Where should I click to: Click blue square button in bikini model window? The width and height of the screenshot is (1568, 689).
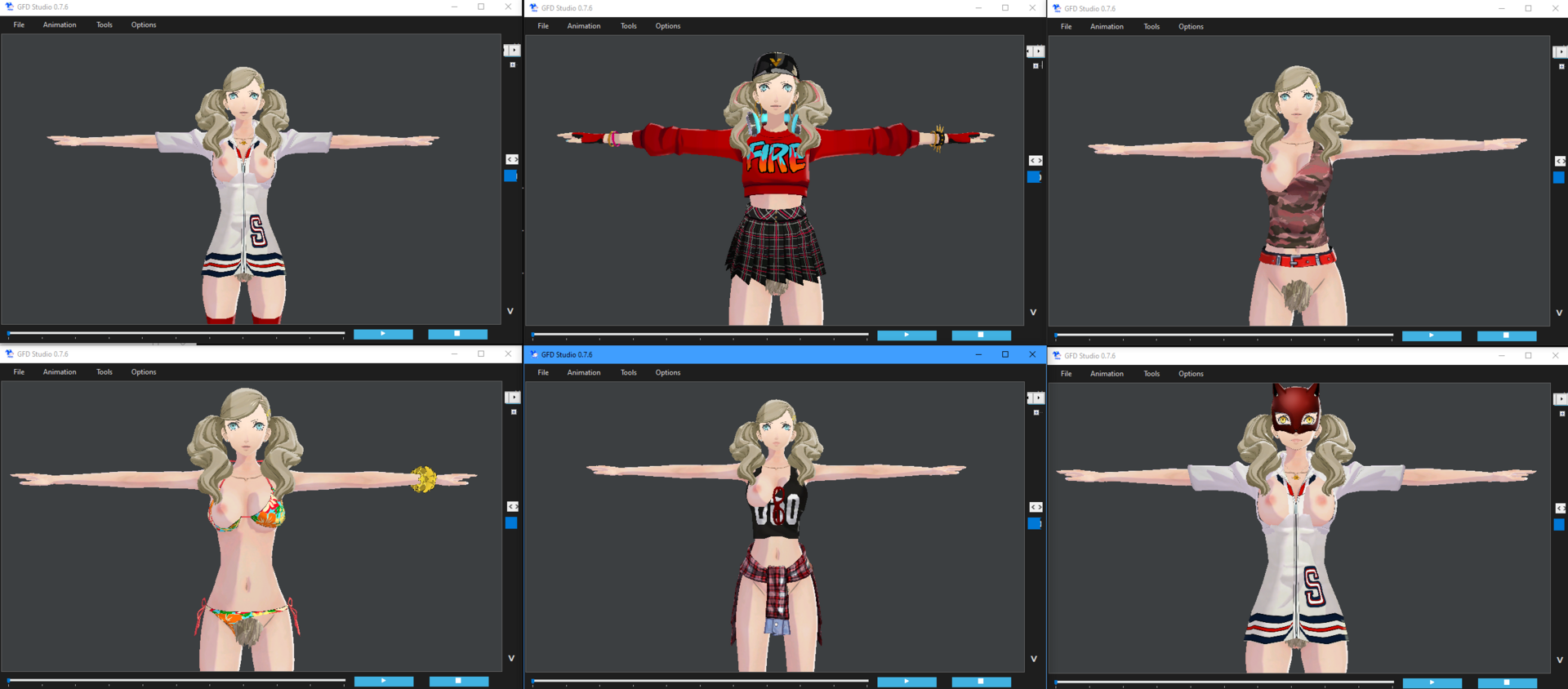(511, 523)
